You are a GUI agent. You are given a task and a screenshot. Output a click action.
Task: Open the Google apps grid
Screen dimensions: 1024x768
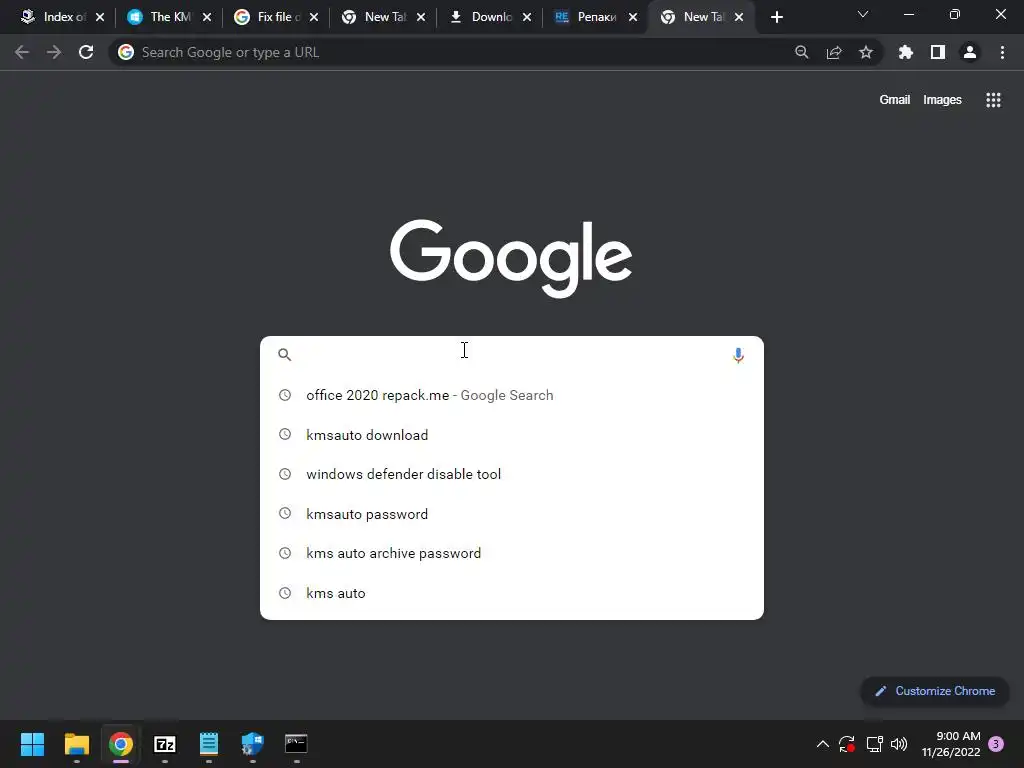coord(993,100)
